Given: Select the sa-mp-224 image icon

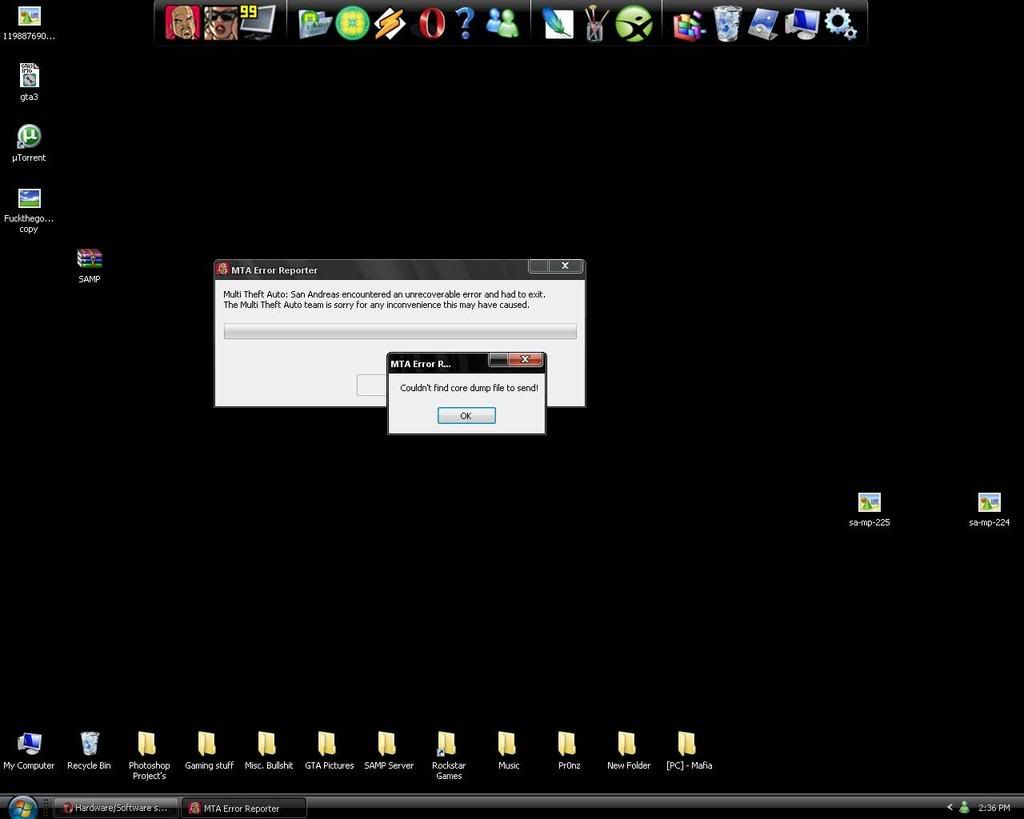Looking at the screenshot, I should [989, 509].
